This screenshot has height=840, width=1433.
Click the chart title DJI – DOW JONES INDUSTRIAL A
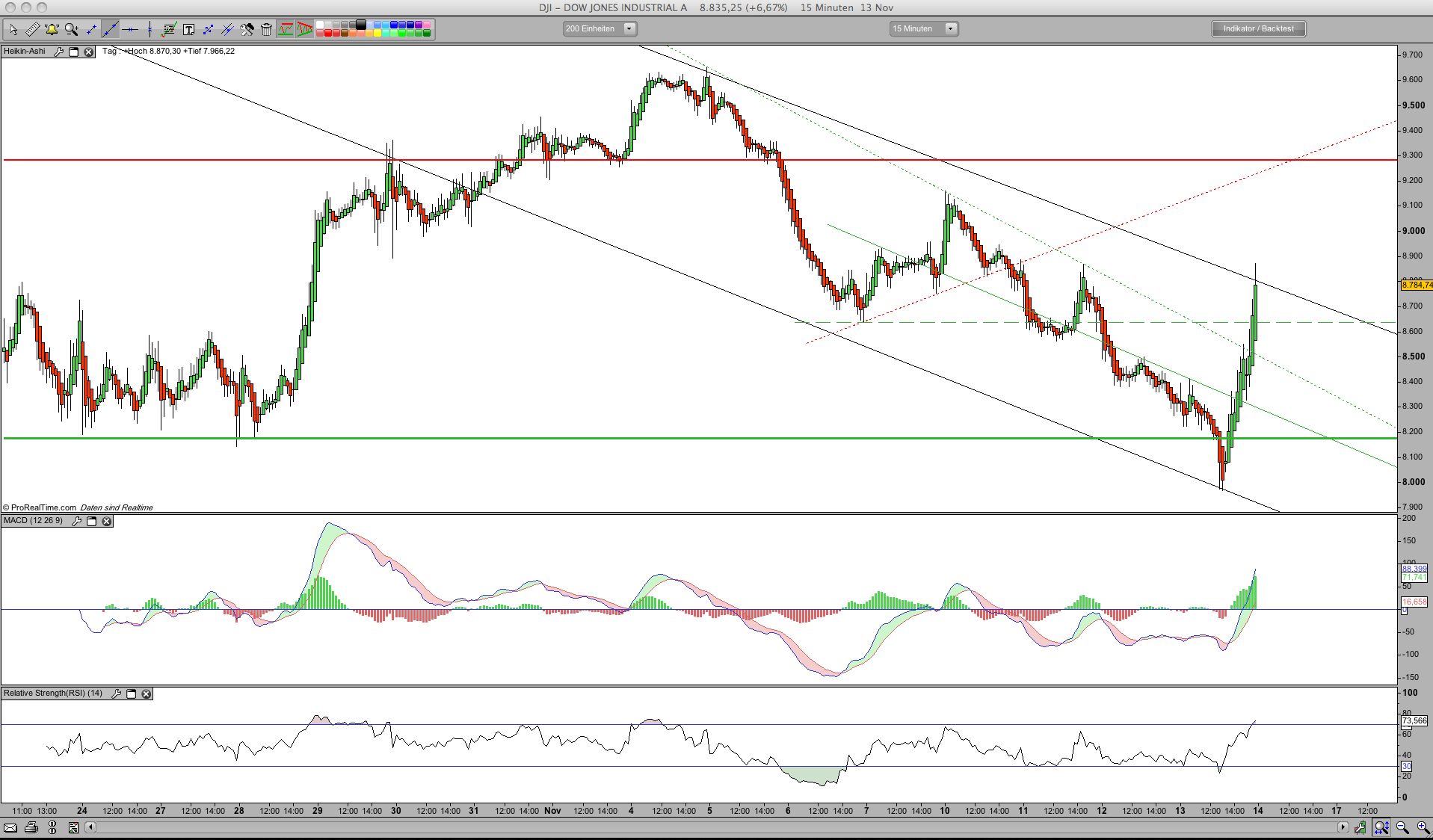coord(613,7)
